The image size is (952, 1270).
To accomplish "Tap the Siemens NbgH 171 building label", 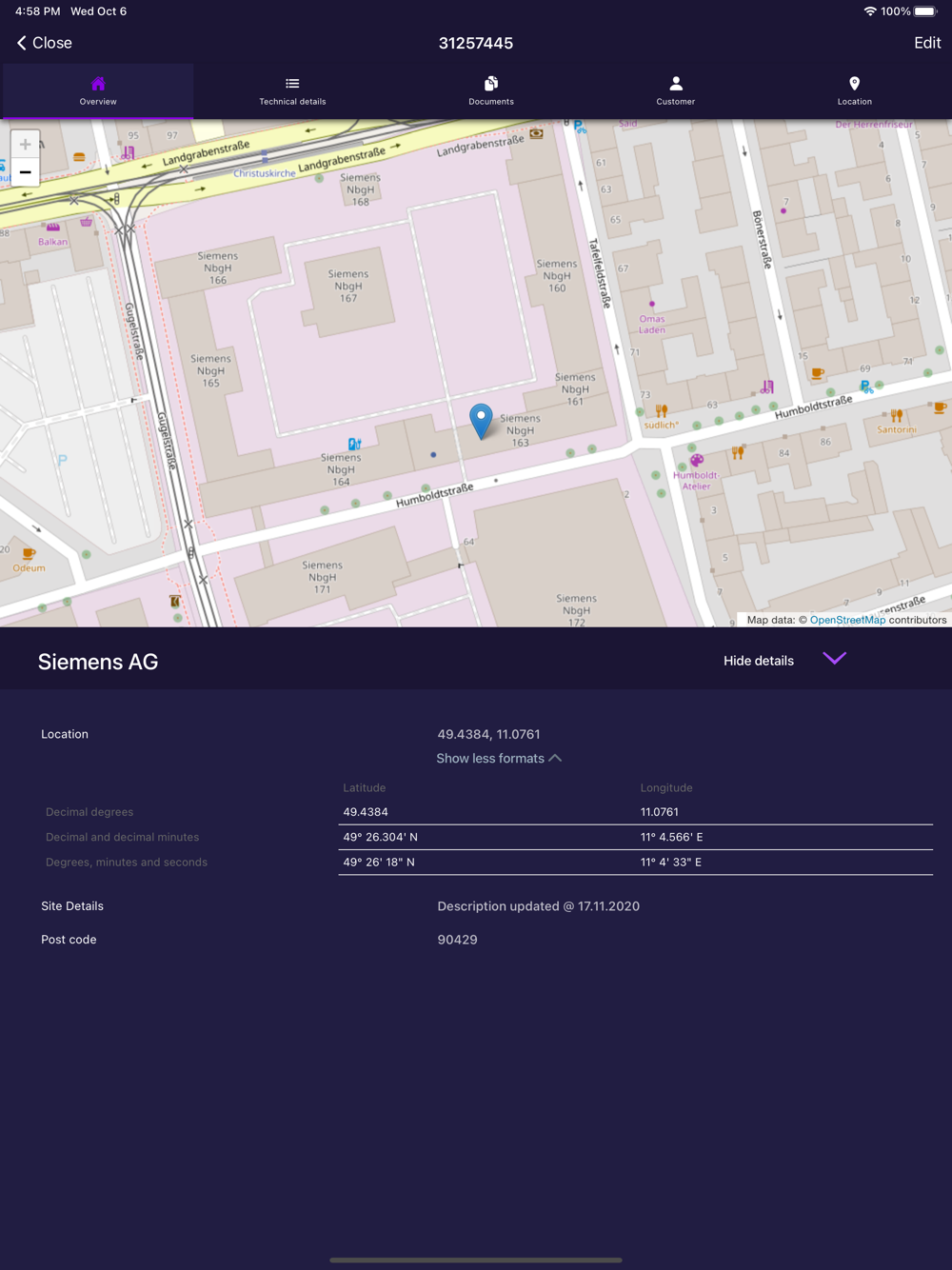I will click(x=323, y=577).
